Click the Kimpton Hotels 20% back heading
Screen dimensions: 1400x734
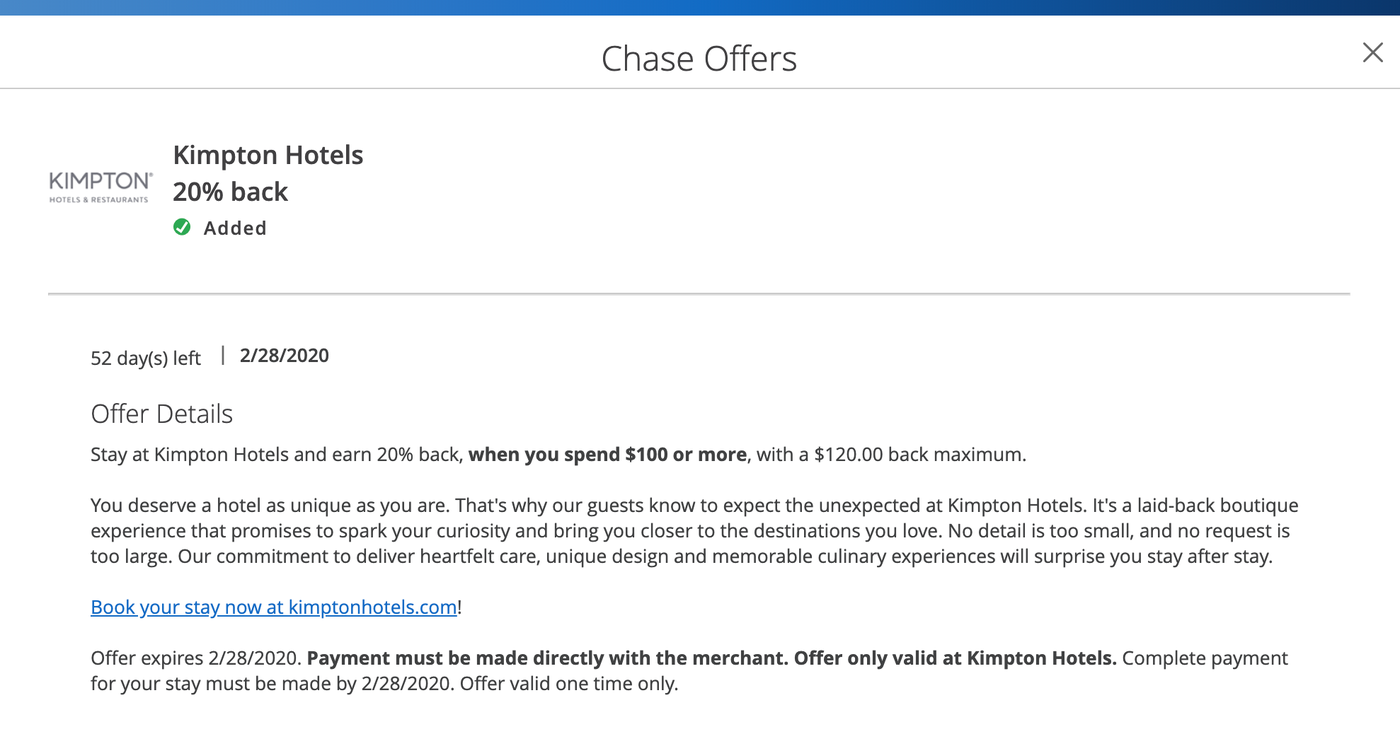coord(268,171)
